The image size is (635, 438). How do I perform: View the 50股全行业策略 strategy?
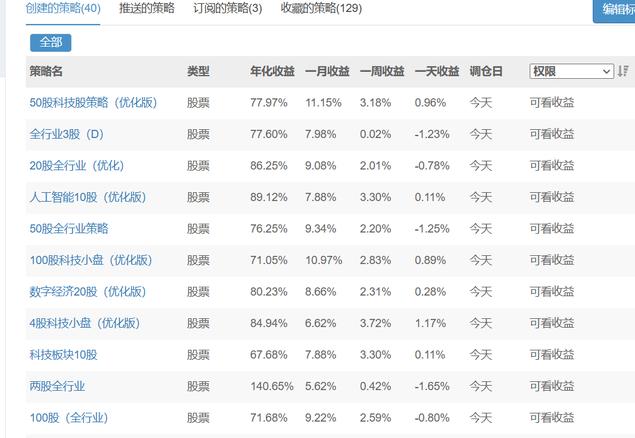click(x=69, y=229)
